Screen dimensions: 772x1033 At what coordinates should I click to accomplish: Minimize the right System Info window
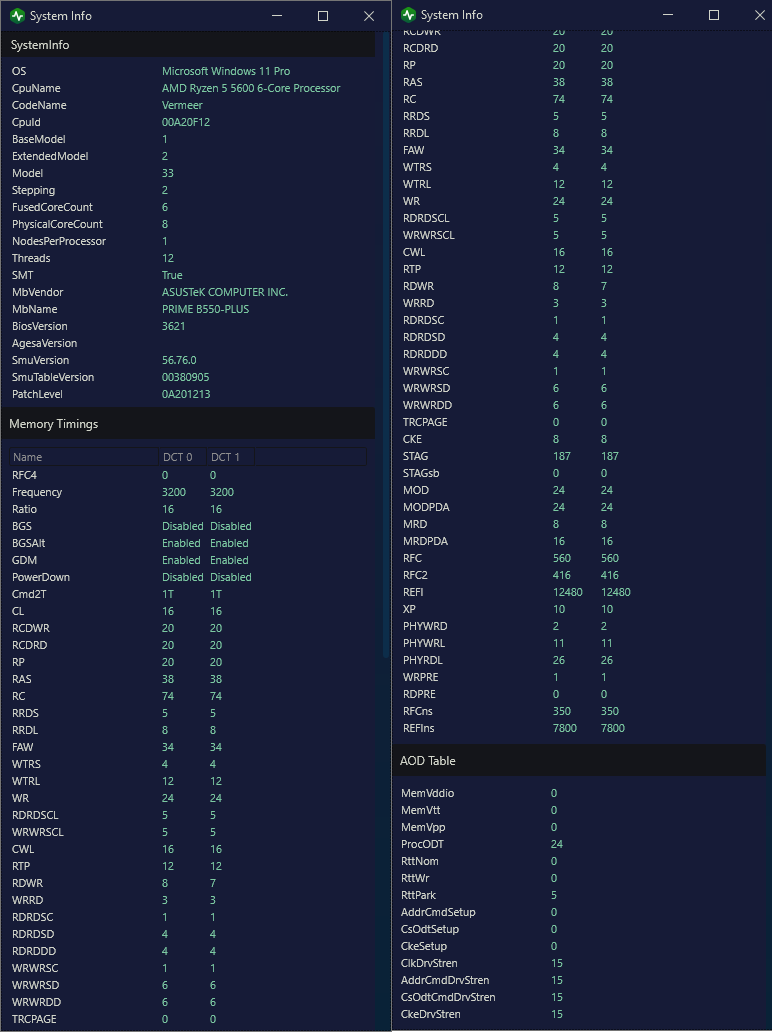click(668, 15)
